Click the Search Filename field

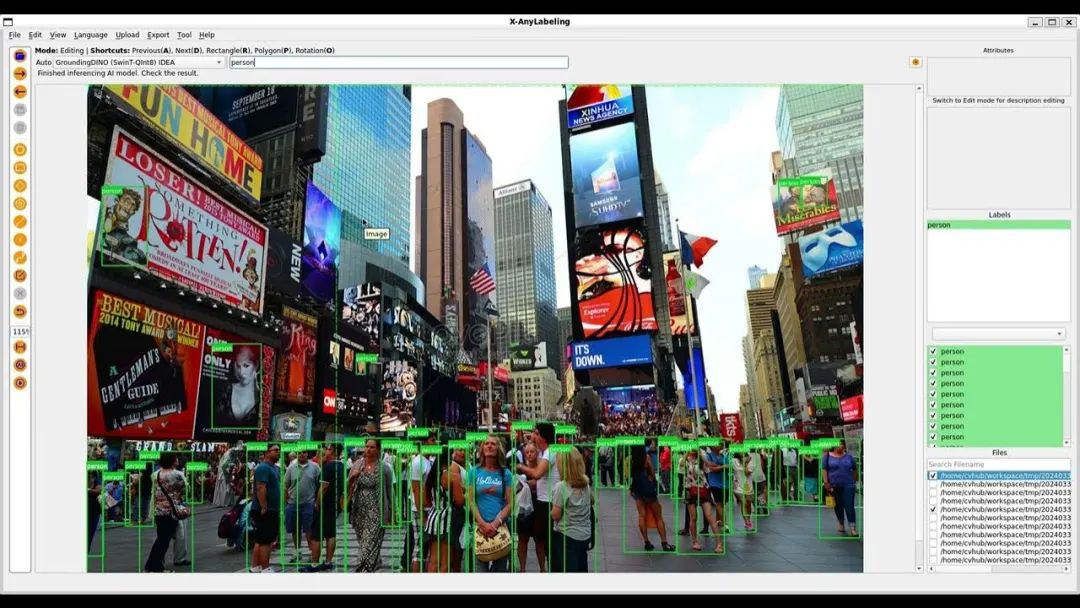point(999,464)
